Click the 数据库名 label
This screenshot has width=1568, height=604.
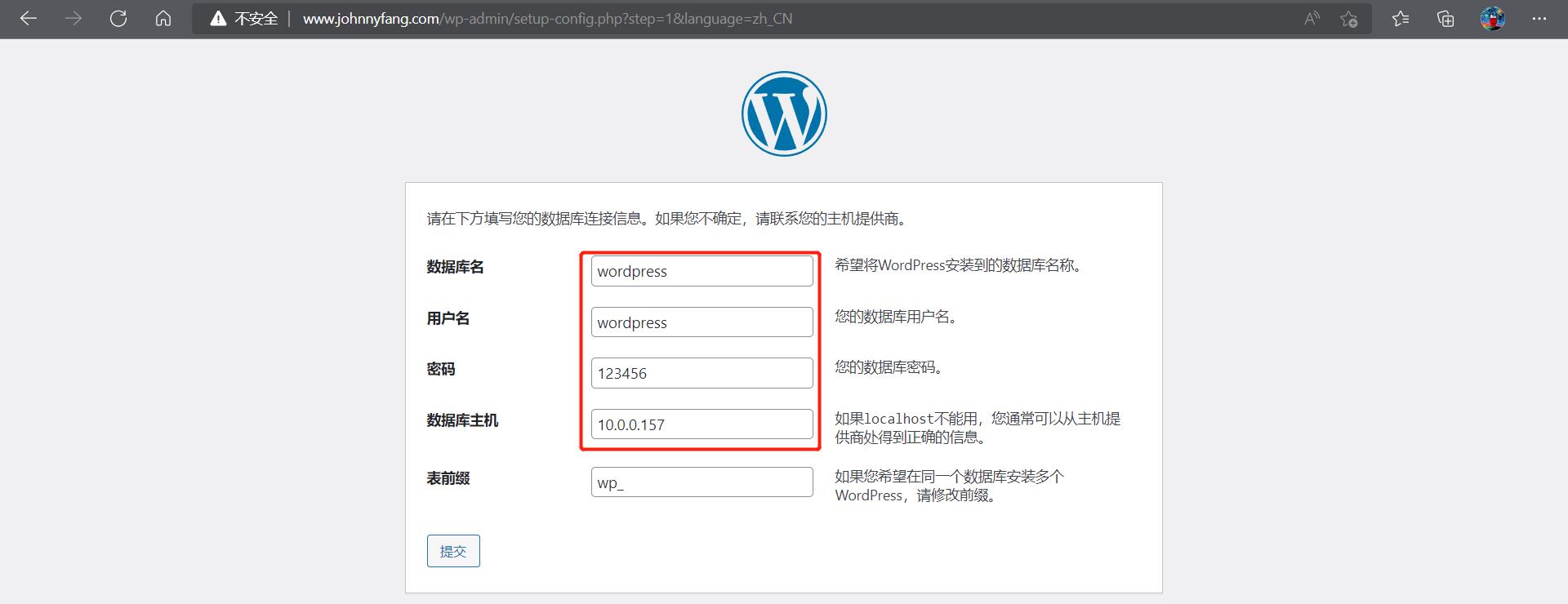pyautogui.click(x=455, y=267)
